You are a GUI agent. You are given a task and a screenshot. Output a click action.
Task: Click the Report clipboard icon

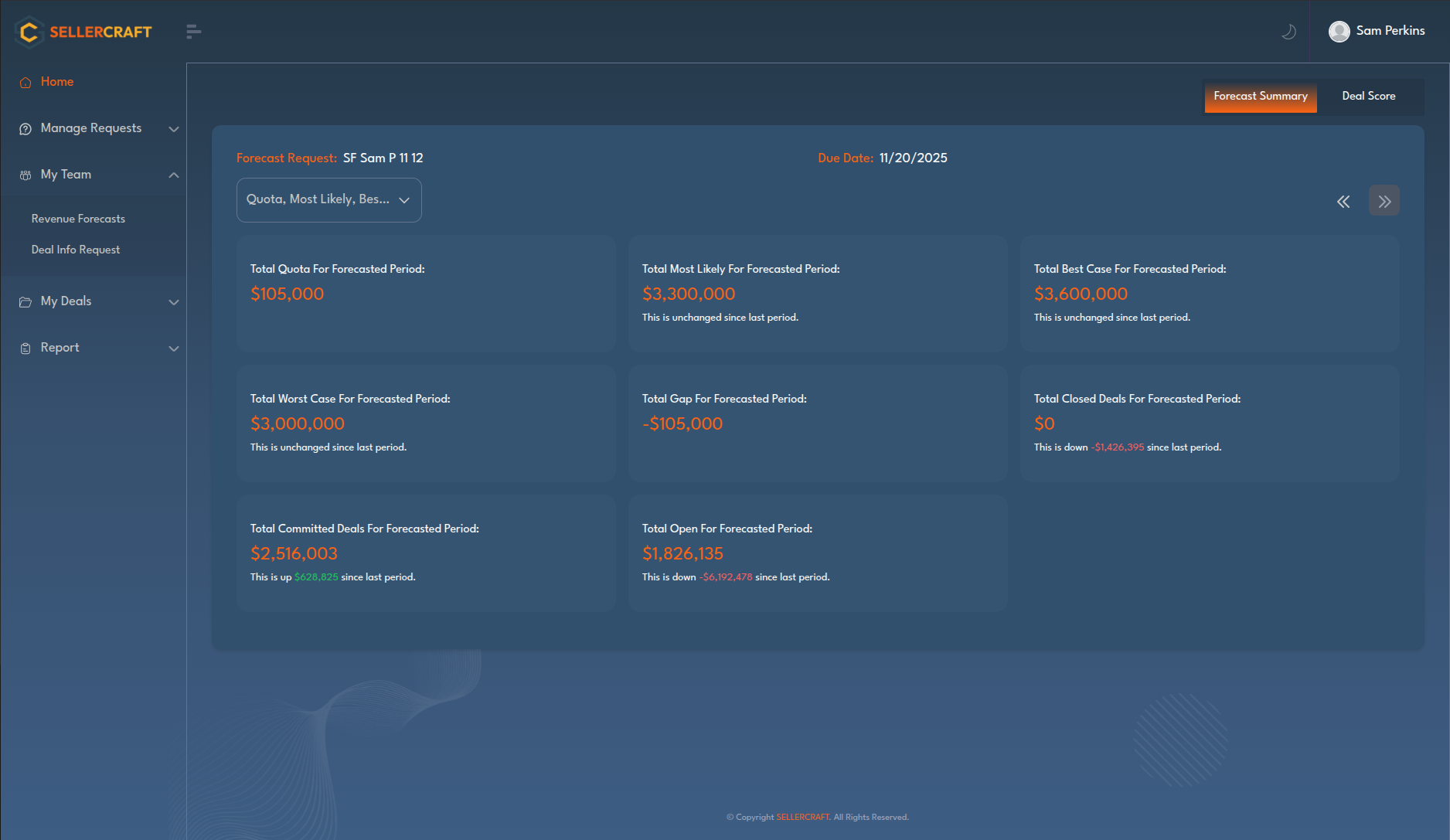[x=26, y=349]
